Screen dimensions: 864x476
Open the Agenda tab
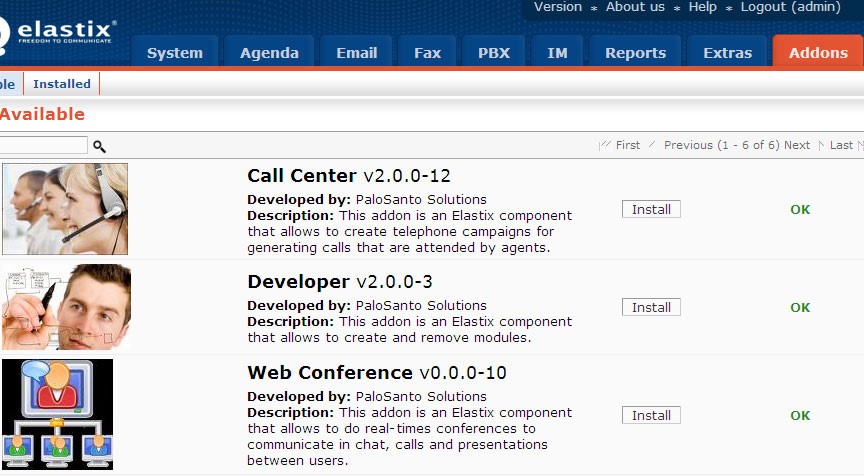pos(269,52)
